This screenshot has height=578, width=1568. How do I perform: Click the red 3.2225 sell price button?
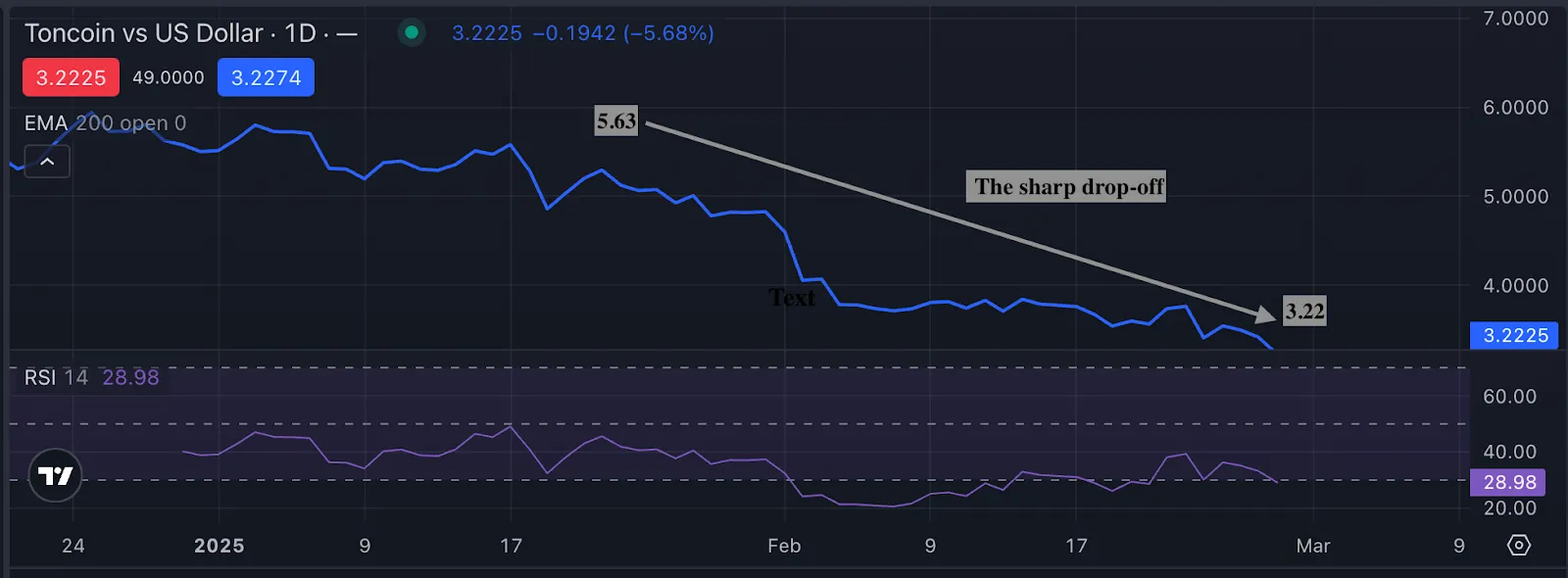point(70,76)
